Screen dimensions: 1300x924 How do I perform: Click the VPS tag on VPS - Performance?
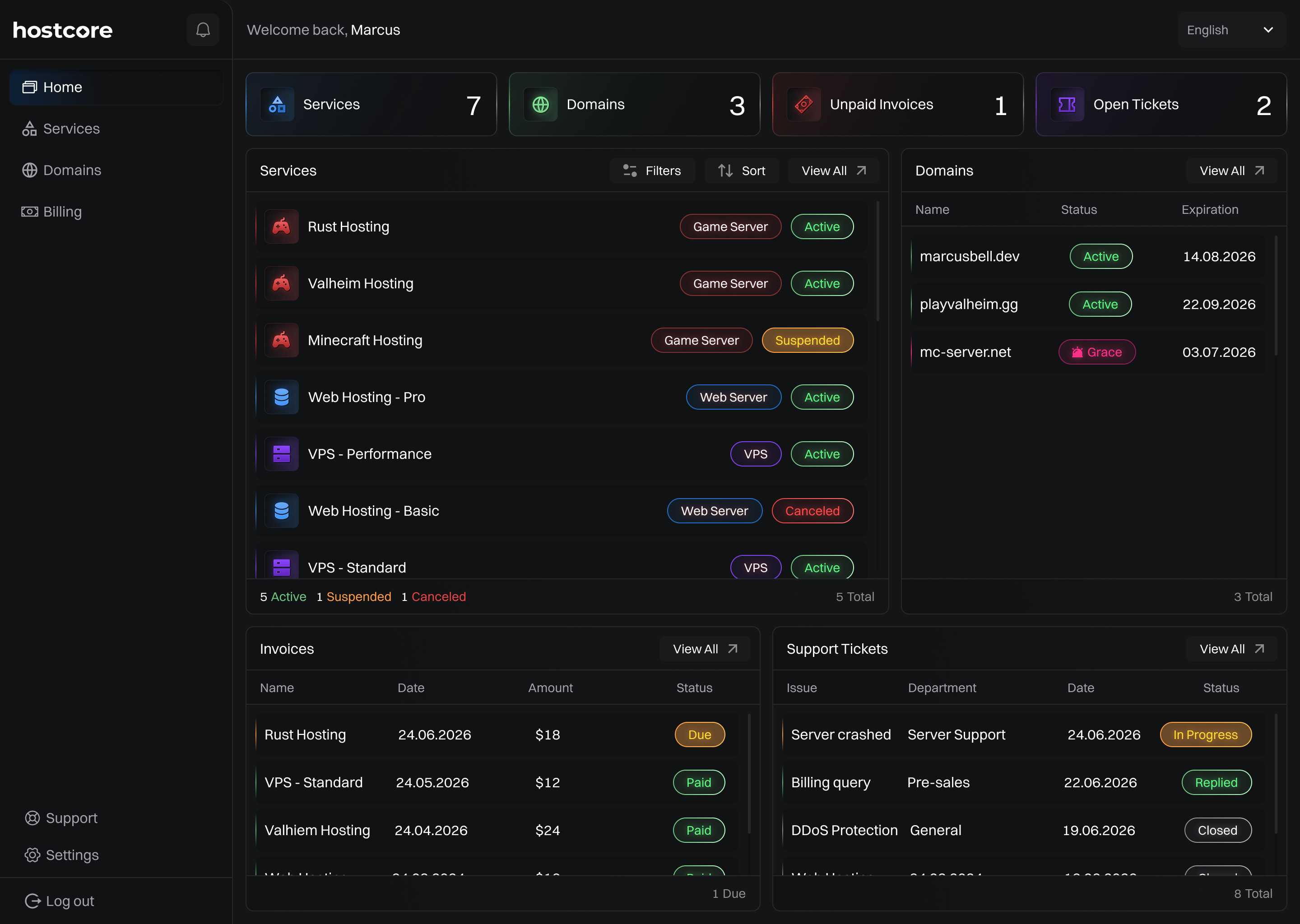(755, 454)
